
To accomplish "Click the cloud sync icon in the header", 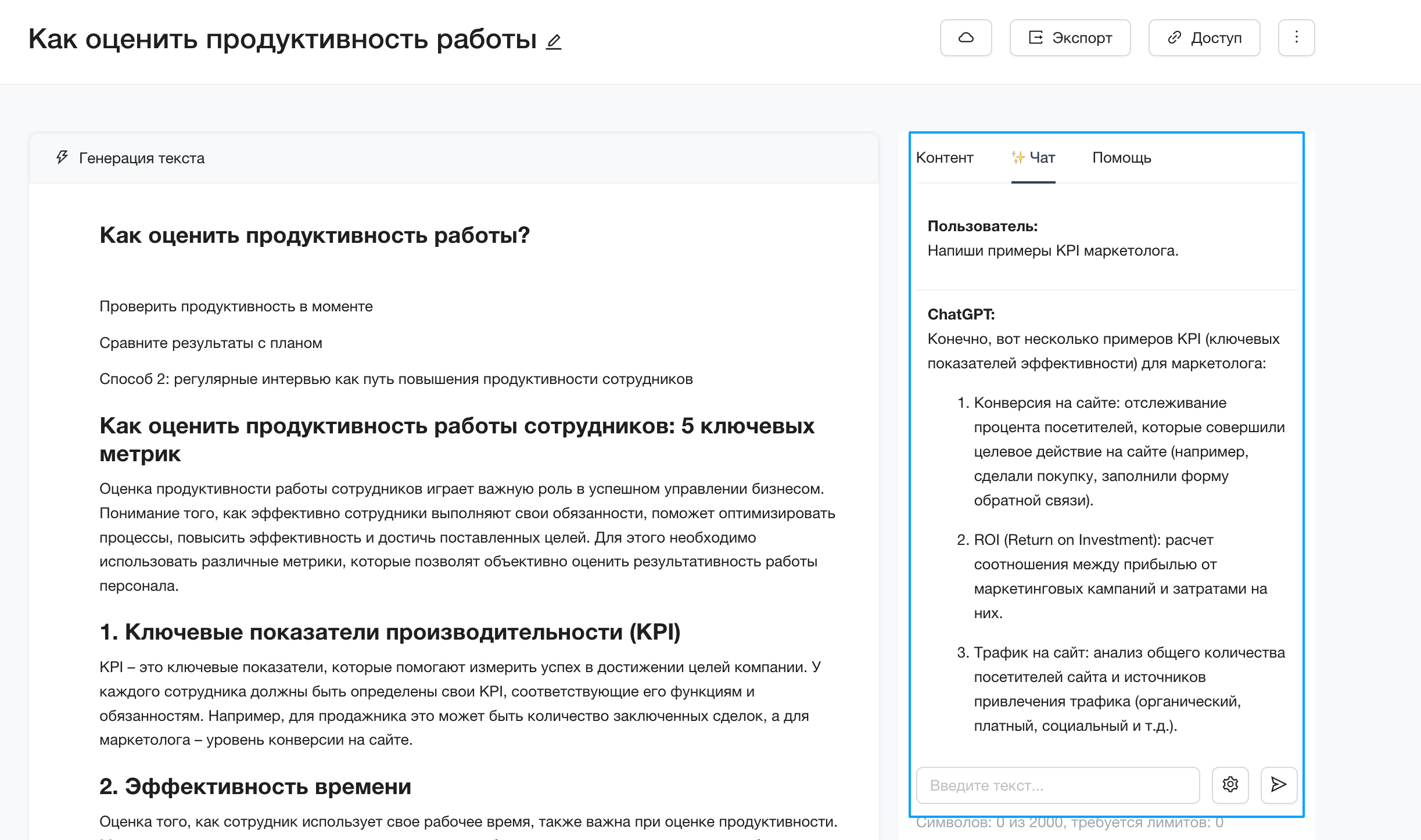I will click(x=966, y=37).
